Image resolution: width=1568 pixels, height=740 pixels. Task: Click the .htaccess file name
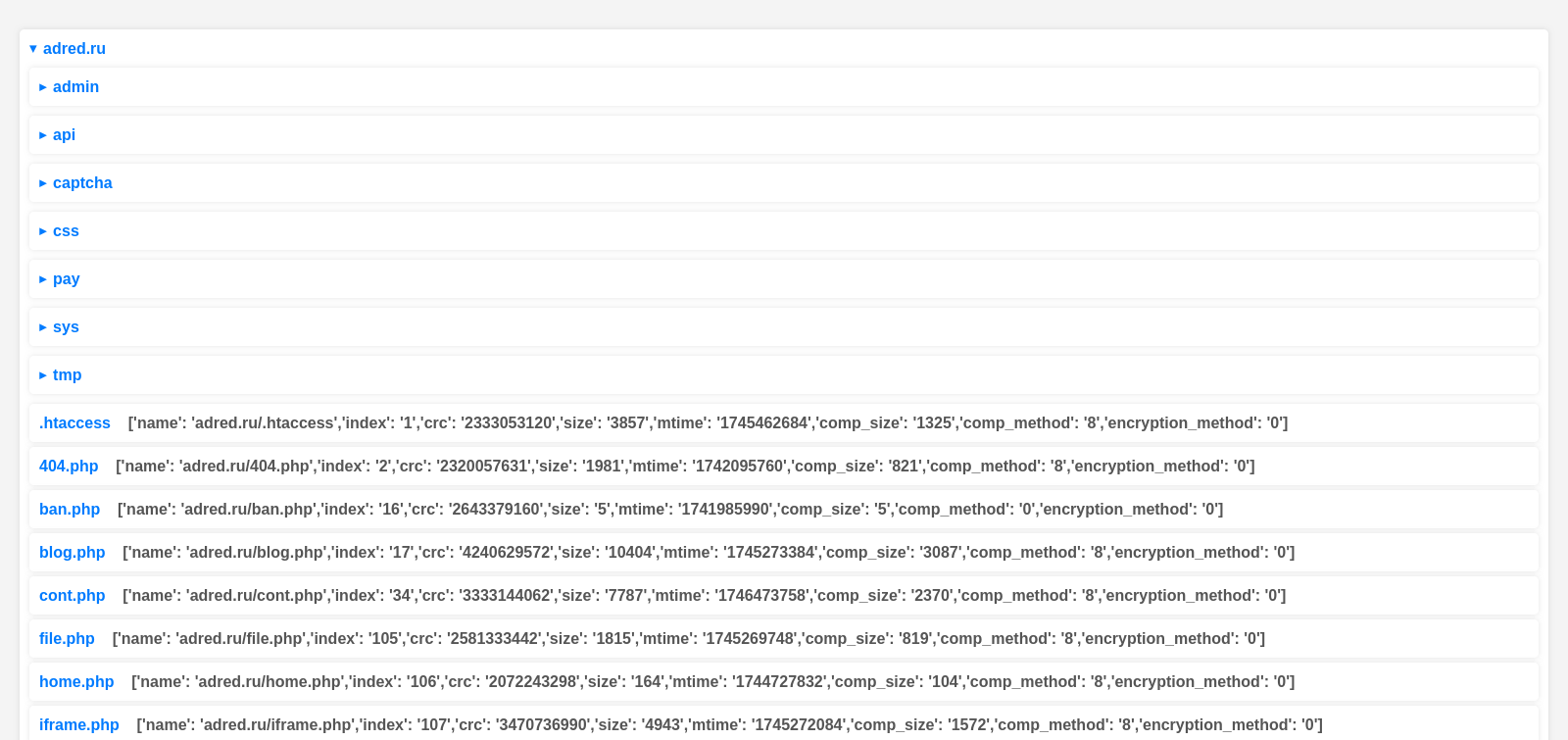point(74,423)
